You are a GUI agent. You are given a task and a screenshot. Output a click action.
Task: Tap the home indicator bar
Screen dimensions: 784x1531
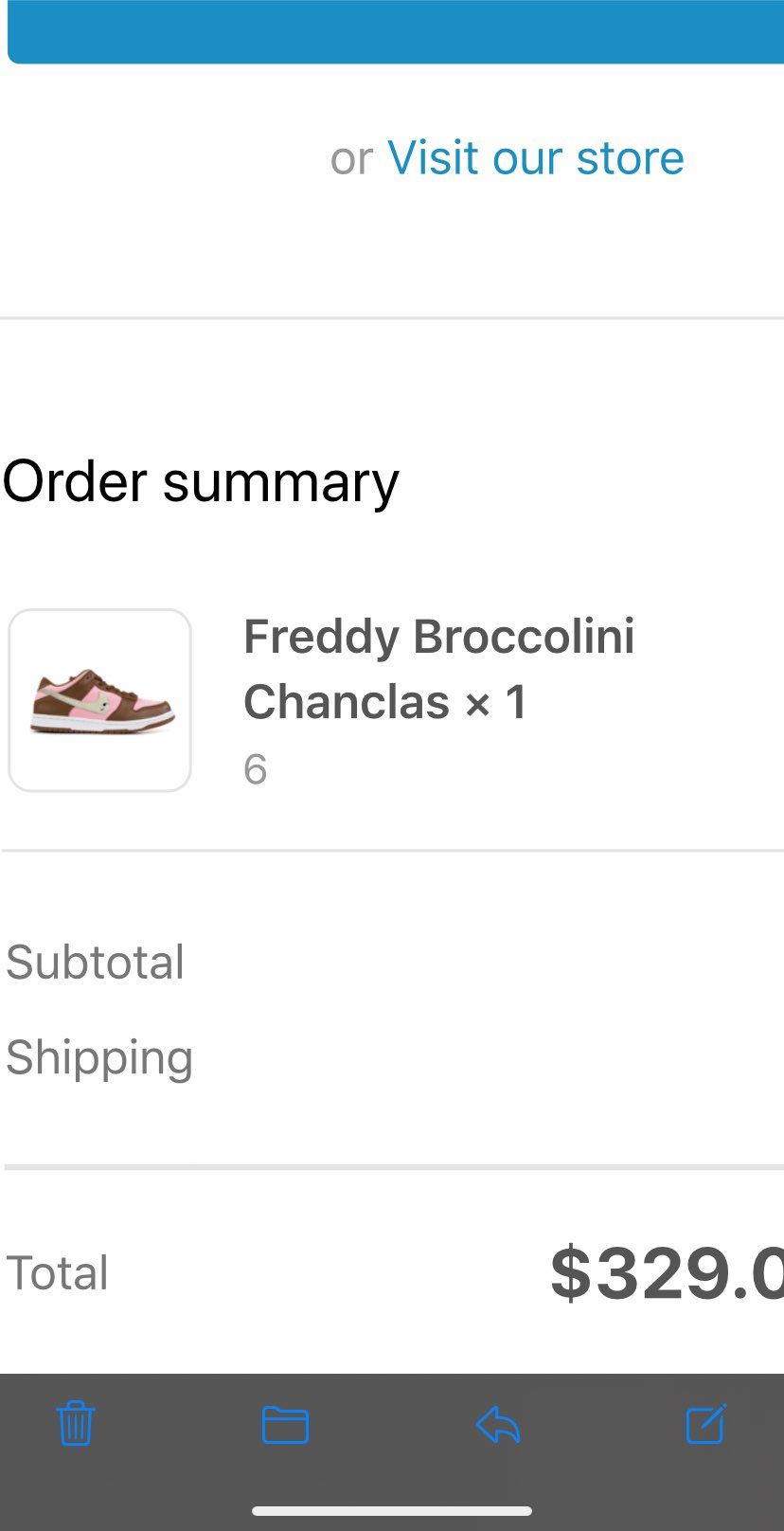tap(392, 1511)
